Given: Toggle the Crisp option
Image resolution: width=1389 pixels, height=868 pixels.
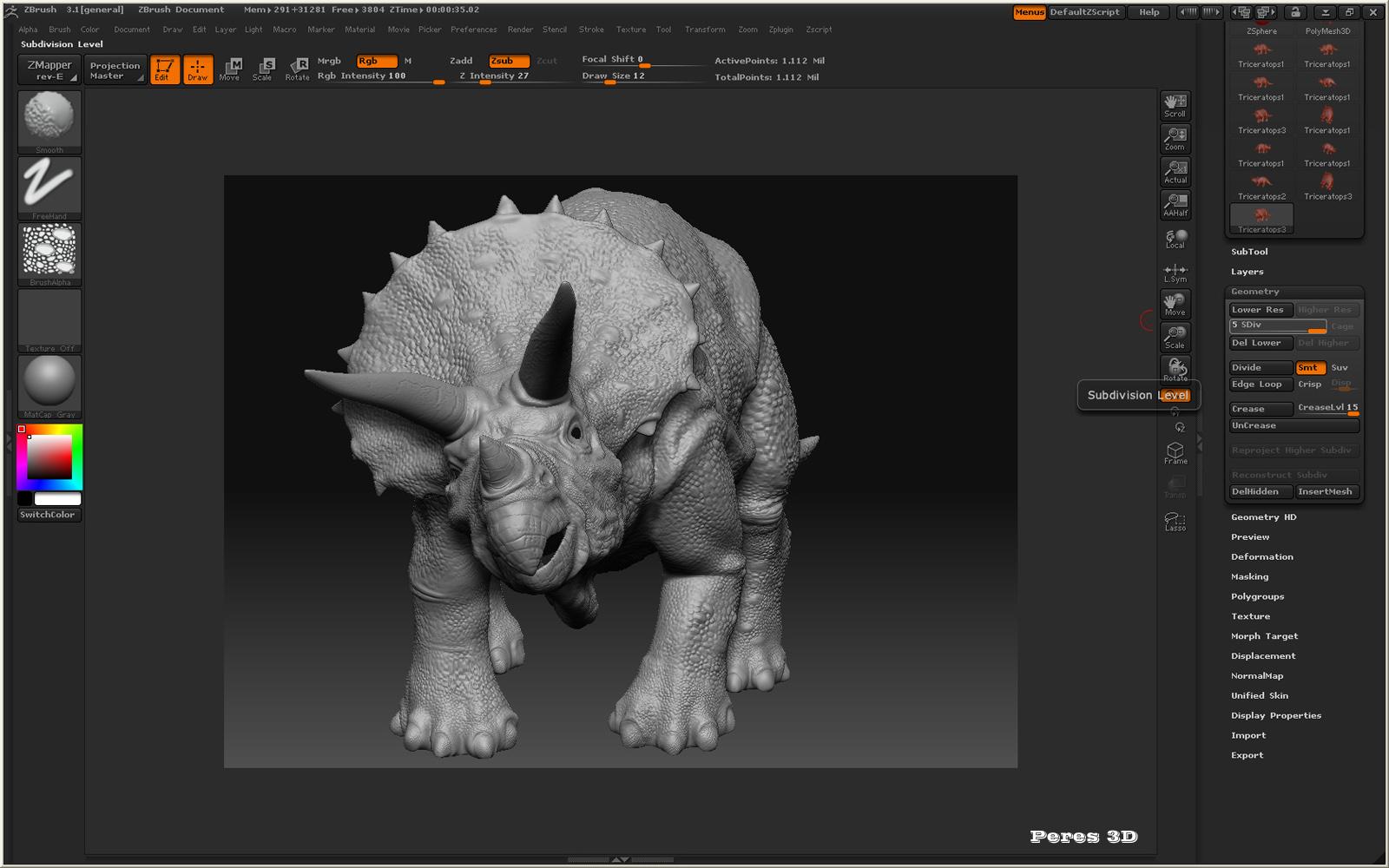Looking at the screenshot, I should click(x=1310, y=385).
